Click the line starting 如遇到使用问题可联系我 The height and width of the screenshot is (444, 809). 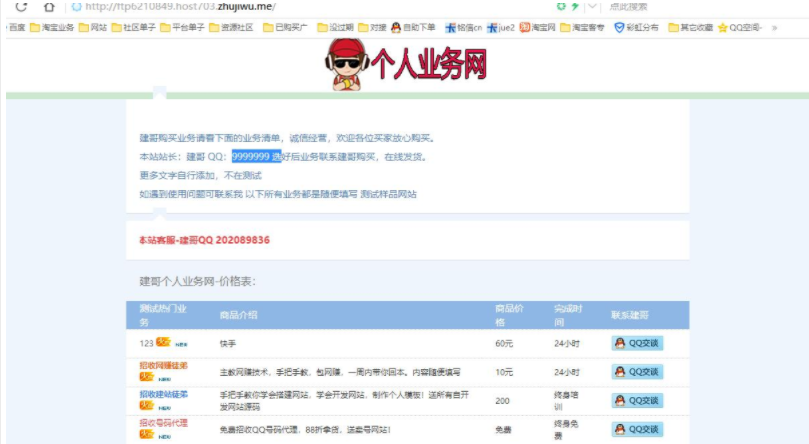point(278,194)
